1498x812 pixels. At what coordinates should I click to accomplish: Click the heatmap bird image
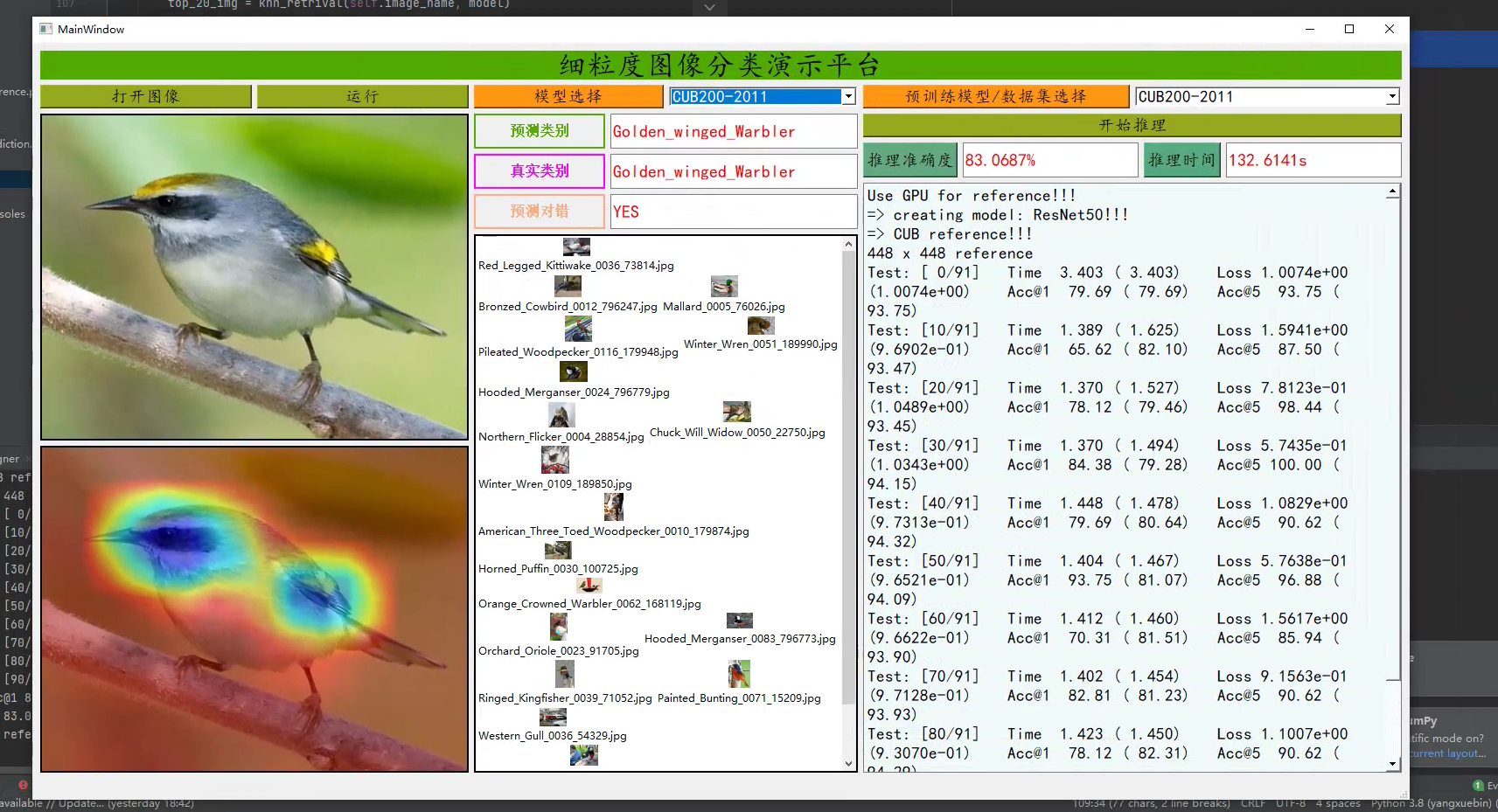coord(254,609)
